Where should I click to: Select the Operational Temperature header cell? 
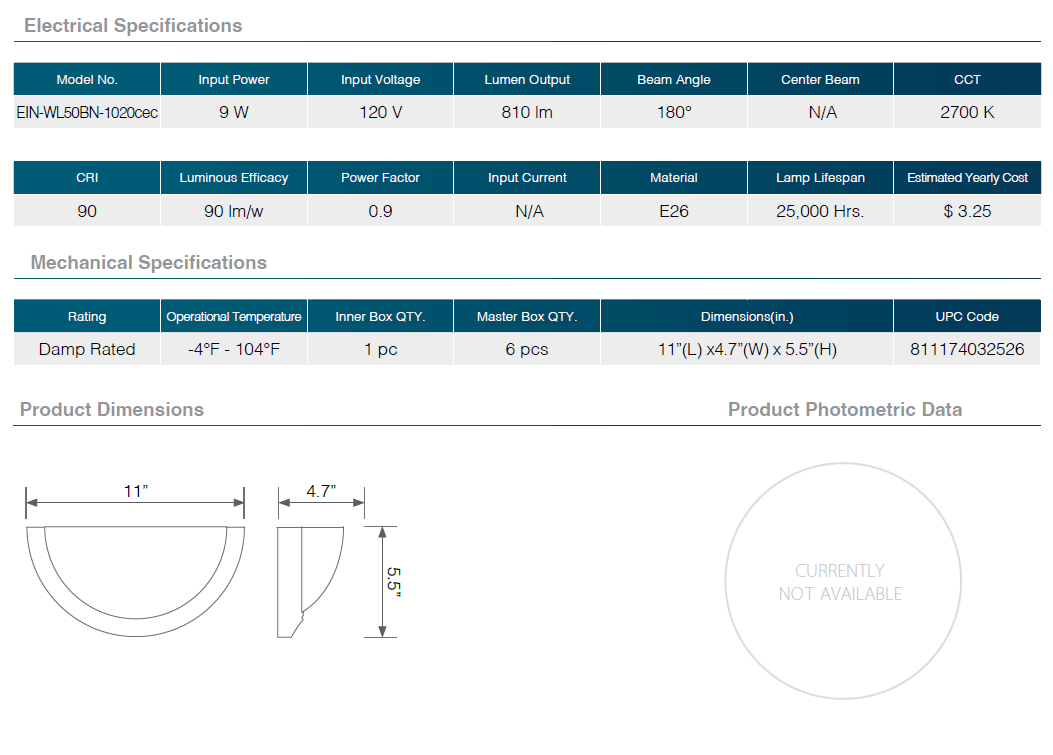(x=234, y=317)
